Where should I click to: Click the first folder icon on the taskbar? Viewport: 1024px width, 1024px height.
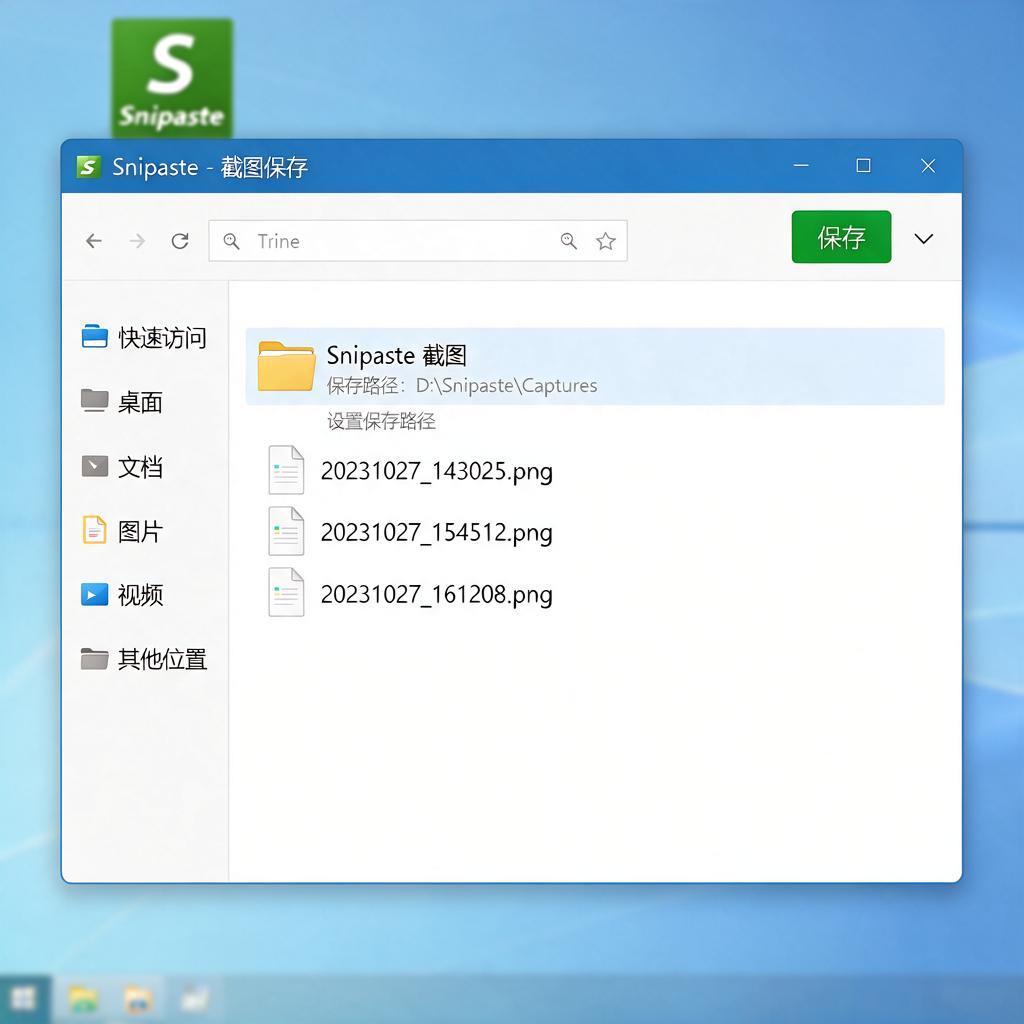pos(83,999)
